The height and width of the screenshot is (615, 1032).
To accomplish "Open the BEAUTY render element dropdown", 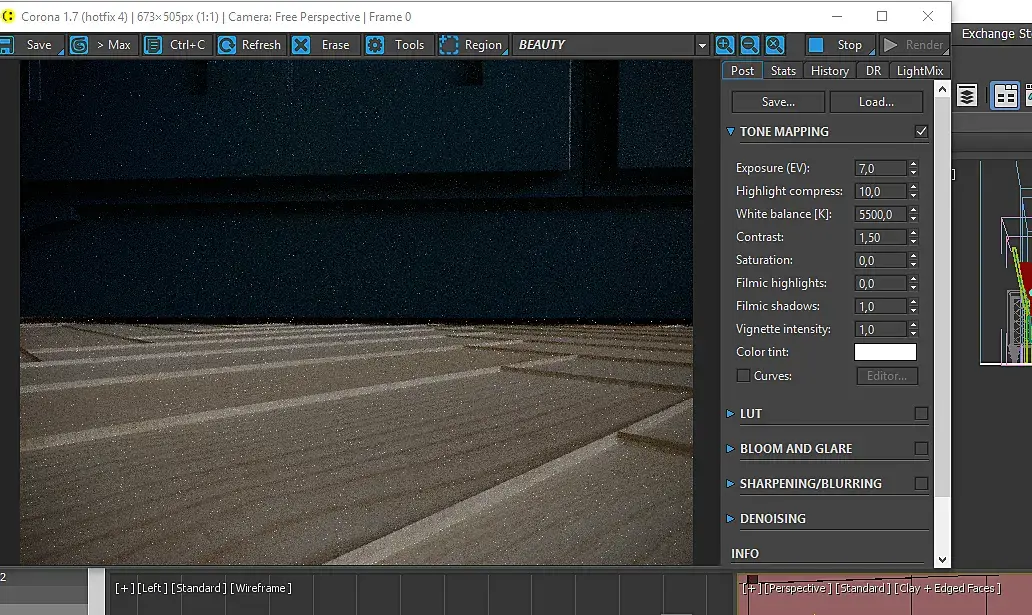I will point(702,45).
